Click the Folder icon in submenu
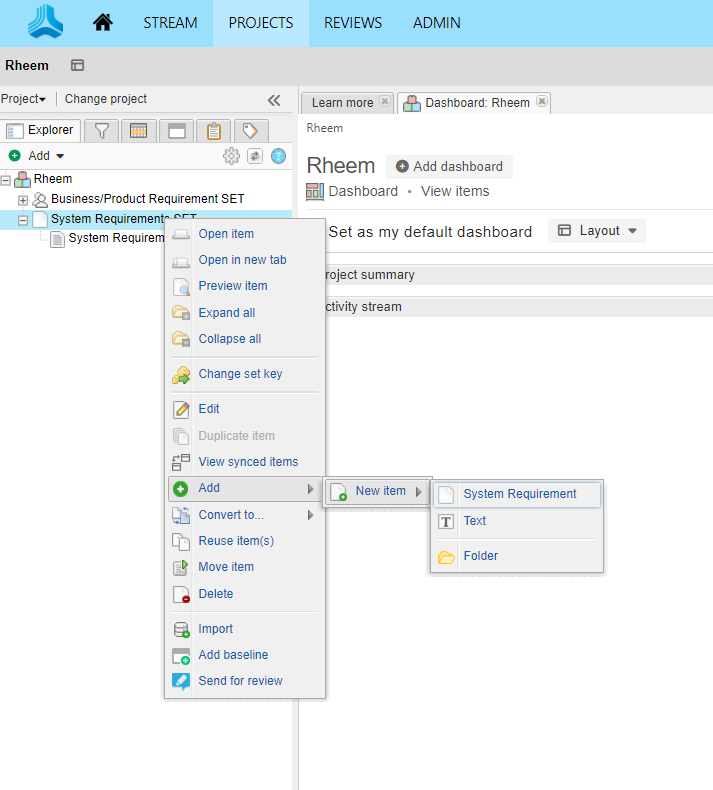The image size is (713, 790). (446, 557)
